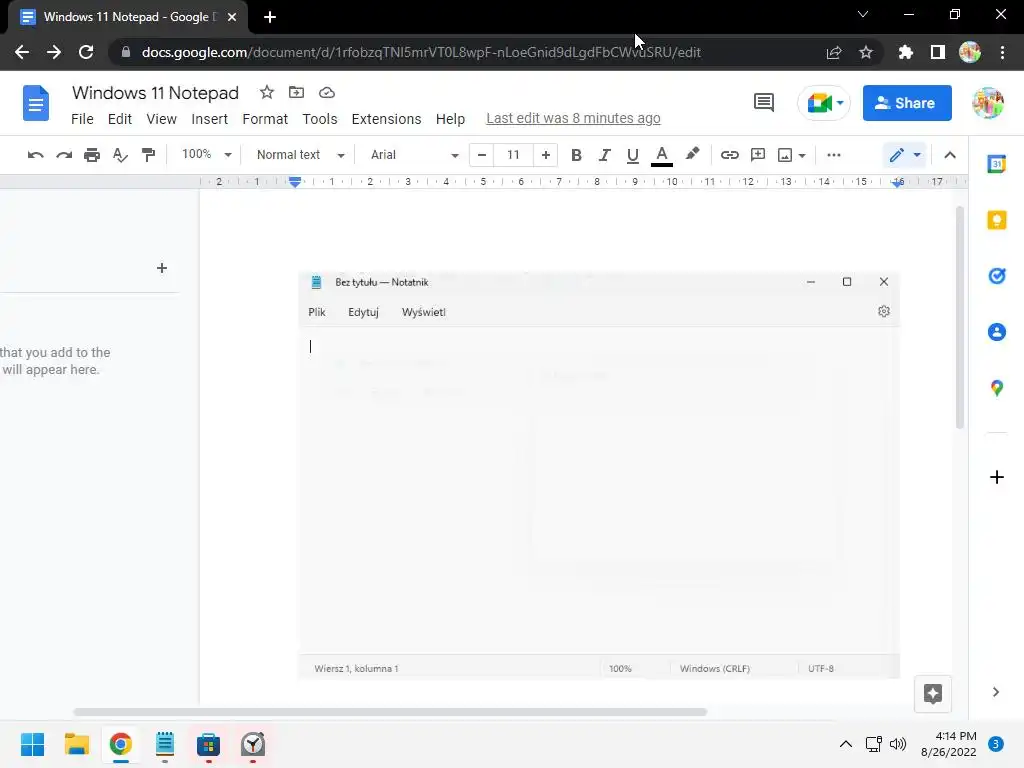Click the font size field showing 11
The height and width of the screenshot is (768, 1024).
[x=513, y=155]
